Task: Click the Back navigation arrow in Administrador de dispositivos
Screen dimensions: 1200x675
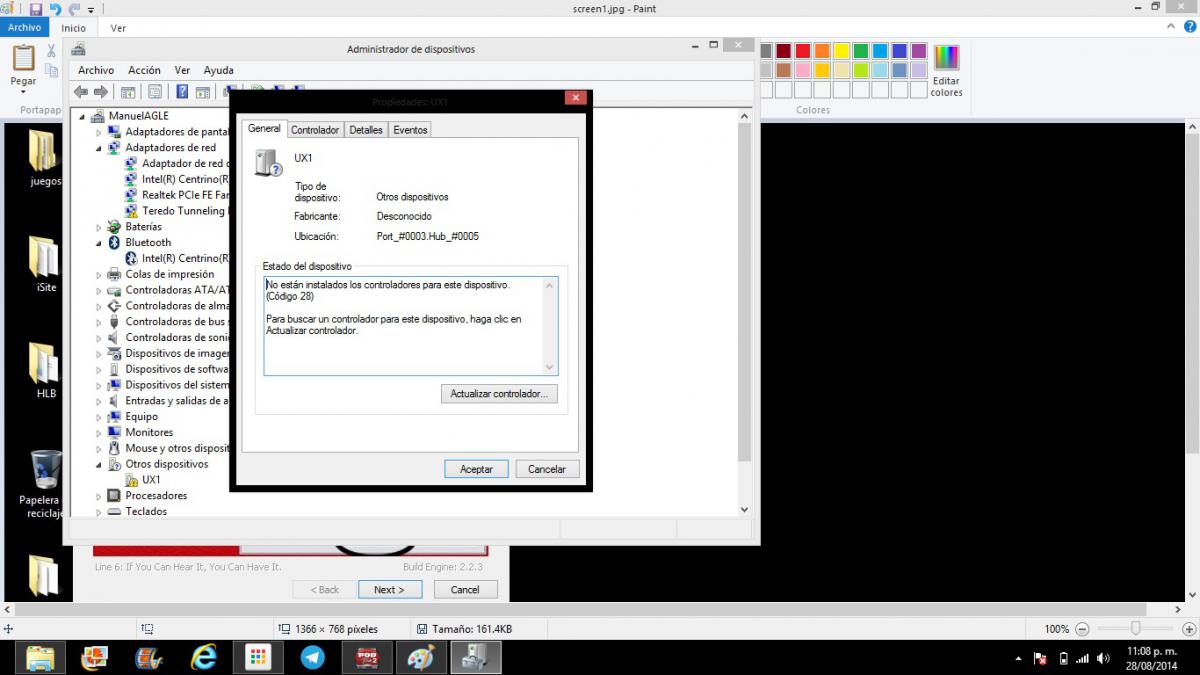Action: (x=81, y=91)
